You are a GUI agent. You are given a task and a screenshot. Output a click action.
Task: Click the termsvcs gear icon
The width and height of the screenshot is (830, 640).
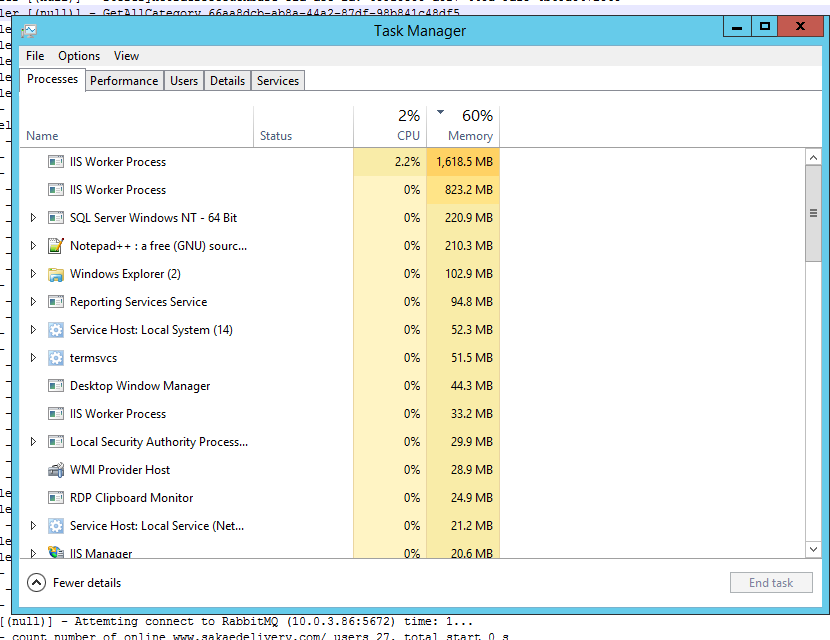pos(56,358)
